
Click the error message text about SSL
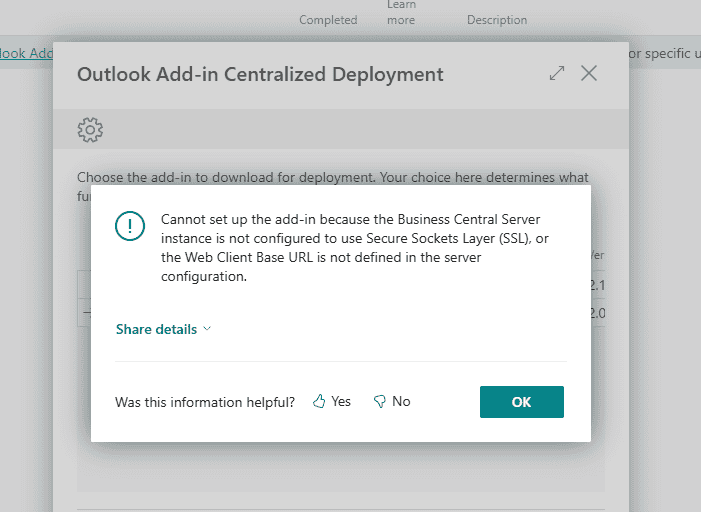click(355, 248)
